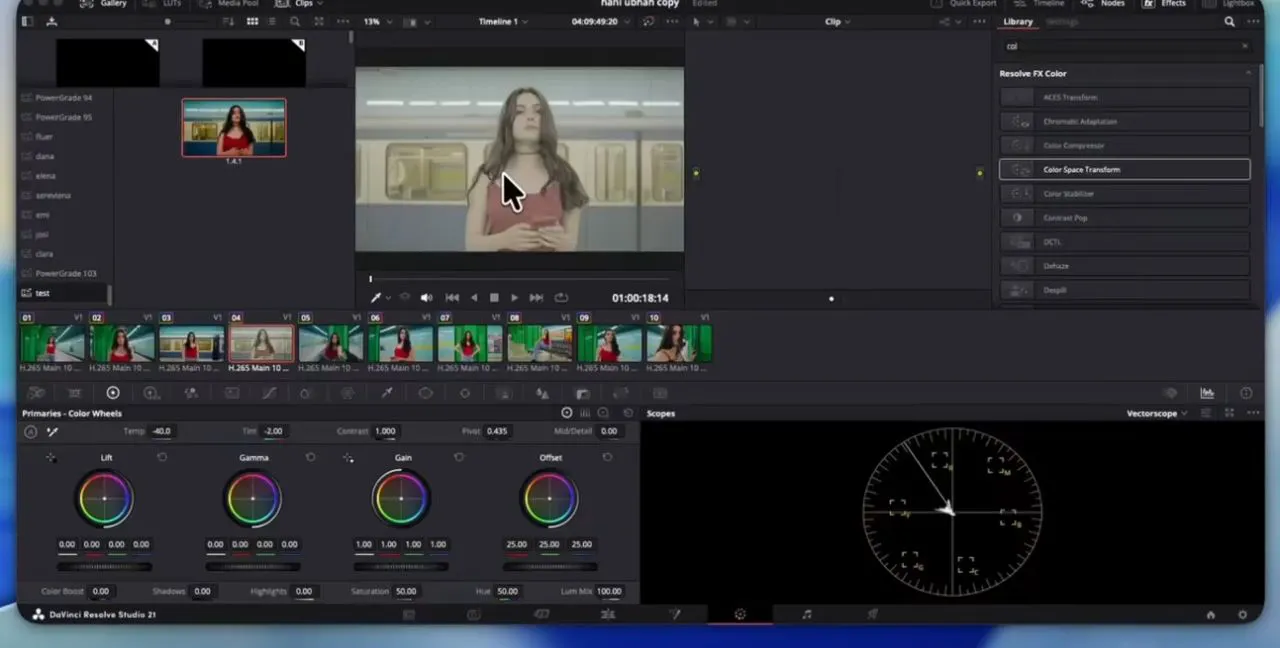Open the Tracker palette icon
The width and height of the screenshot is (1280, 648).
tap(465, 393)
